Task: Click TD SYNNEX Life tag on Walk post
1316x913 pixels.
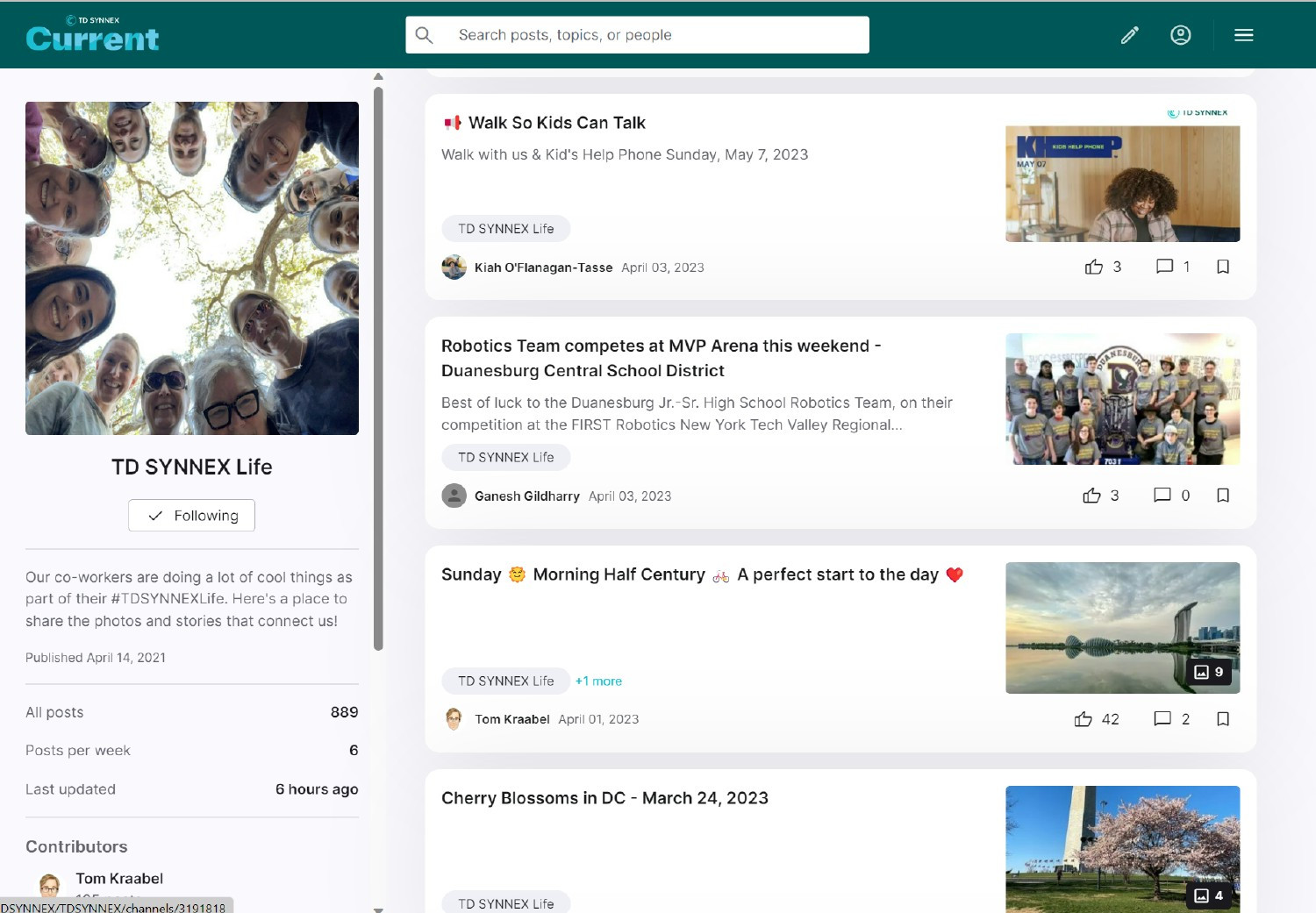Action: click(x=506, y=229)
